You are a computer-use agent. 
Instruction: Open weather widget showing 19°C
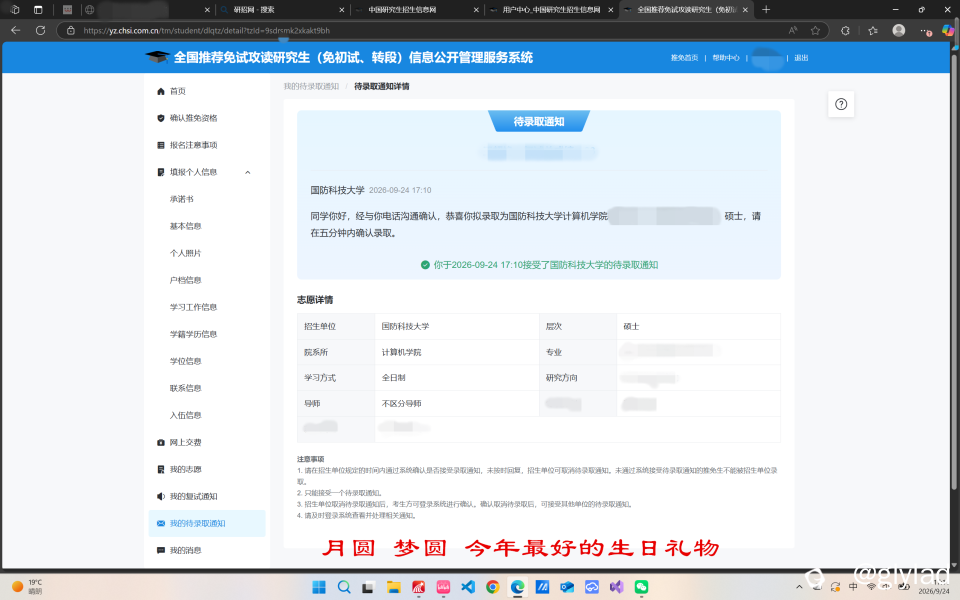click(x=28, y=587)
